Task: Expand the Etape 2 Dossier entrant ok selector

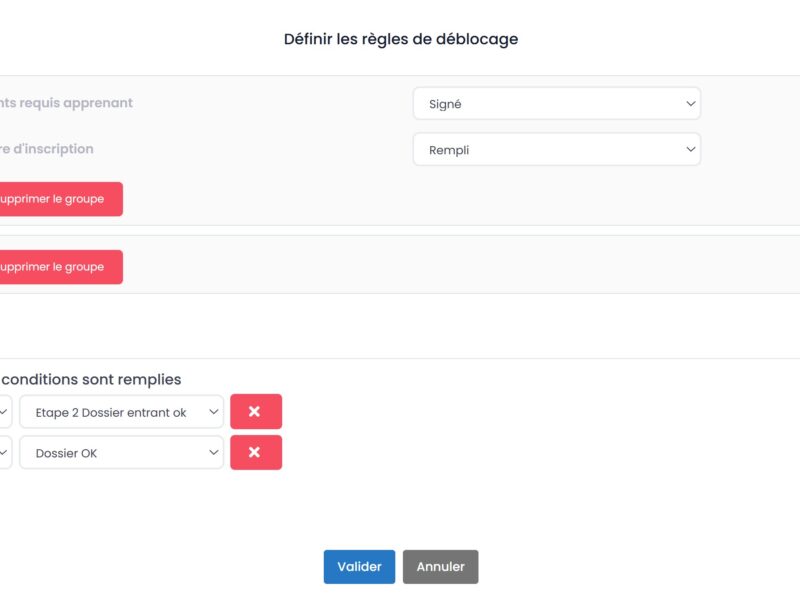Action: pyautogui.click(x=121, y=411)
